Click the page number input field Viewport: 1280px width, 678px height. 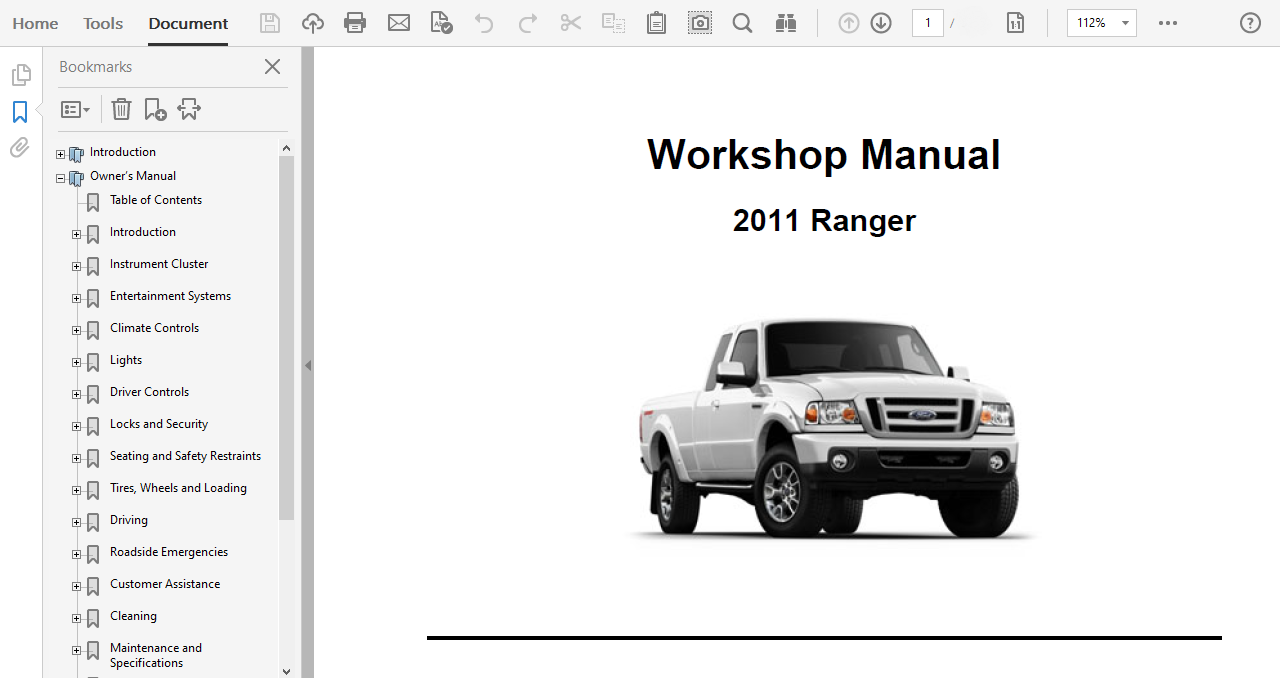click(927, 23)
